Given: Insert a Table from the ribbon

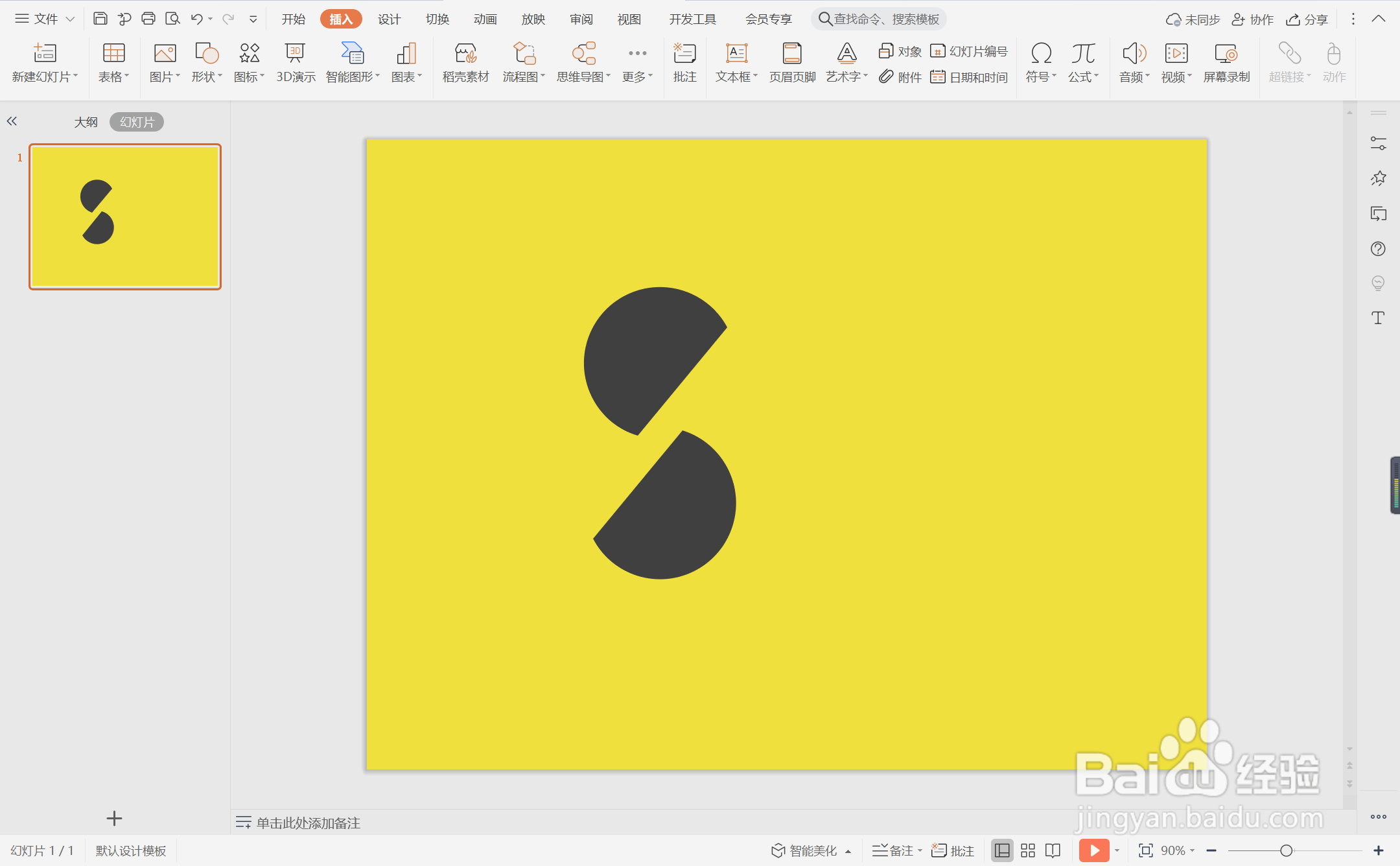Looking at the screenshot, I should (x=113, y=63).
